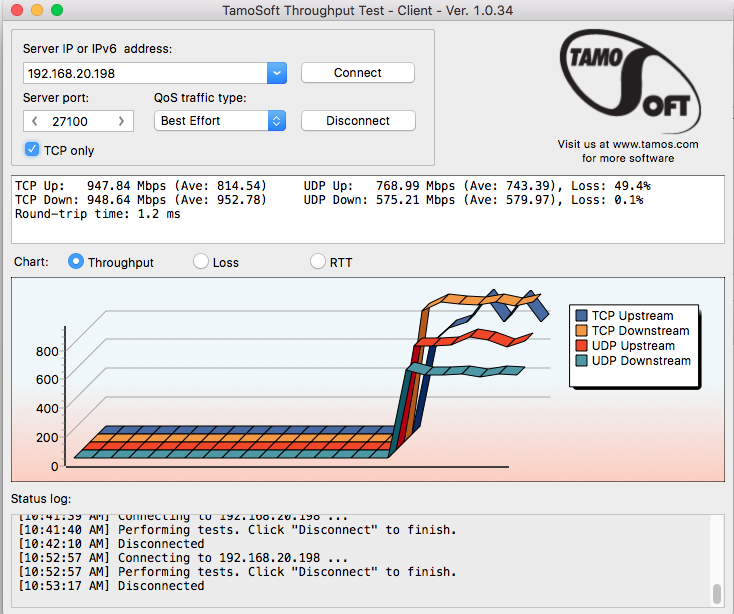Click the TCP Downstream legend swatch

coord(581,330)
